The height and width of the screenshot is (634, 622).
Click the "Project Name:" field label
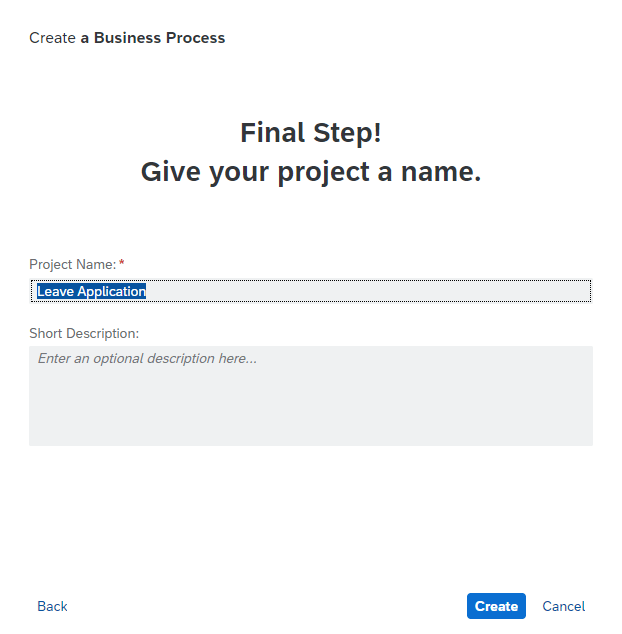click(x=72, y=264)
